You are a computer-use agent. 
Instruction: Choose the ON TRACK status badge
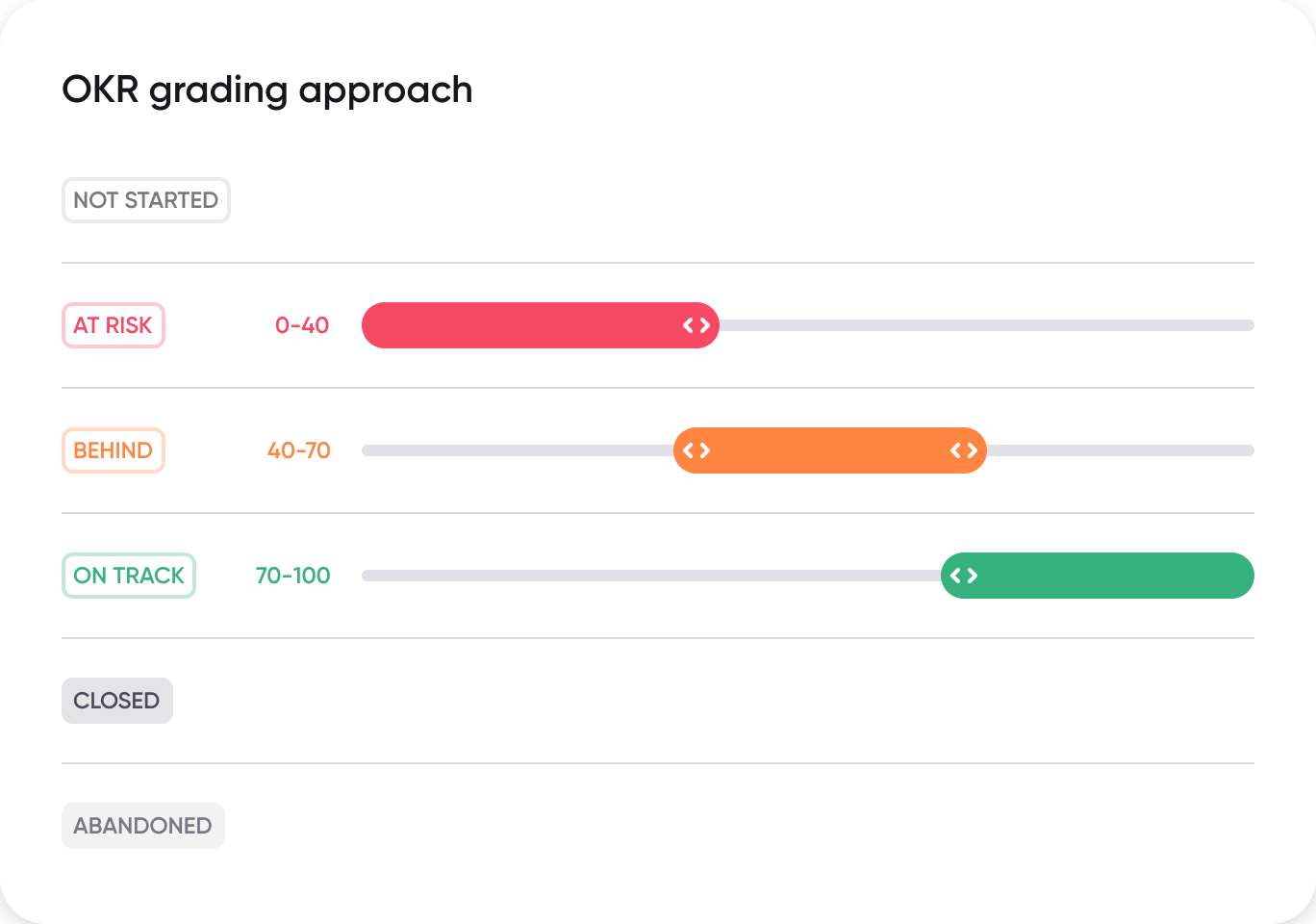pos(129,576)
